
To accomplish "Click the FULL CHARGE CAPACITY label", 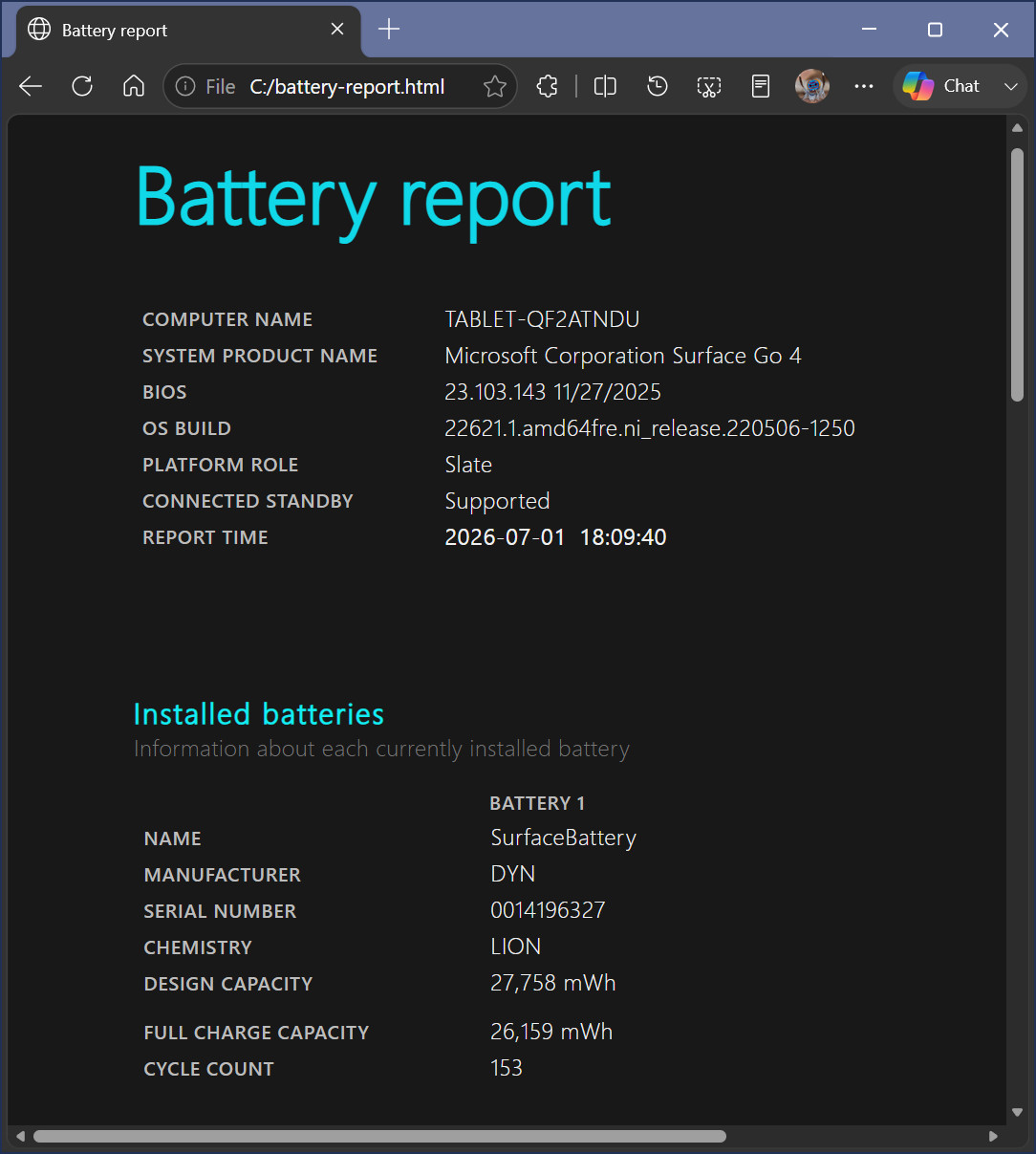I will pyautogui.click(x=256, y=1033).
